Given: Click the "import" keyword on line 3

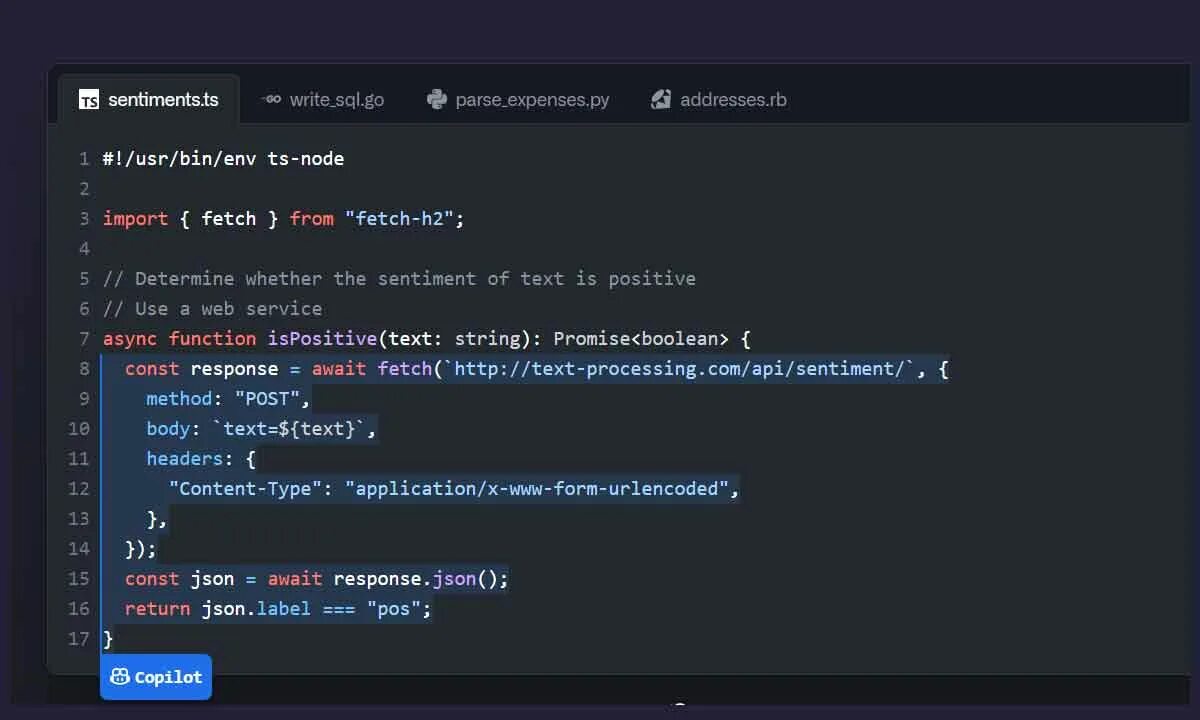Looking at the screenshot, I should (135, 219).
